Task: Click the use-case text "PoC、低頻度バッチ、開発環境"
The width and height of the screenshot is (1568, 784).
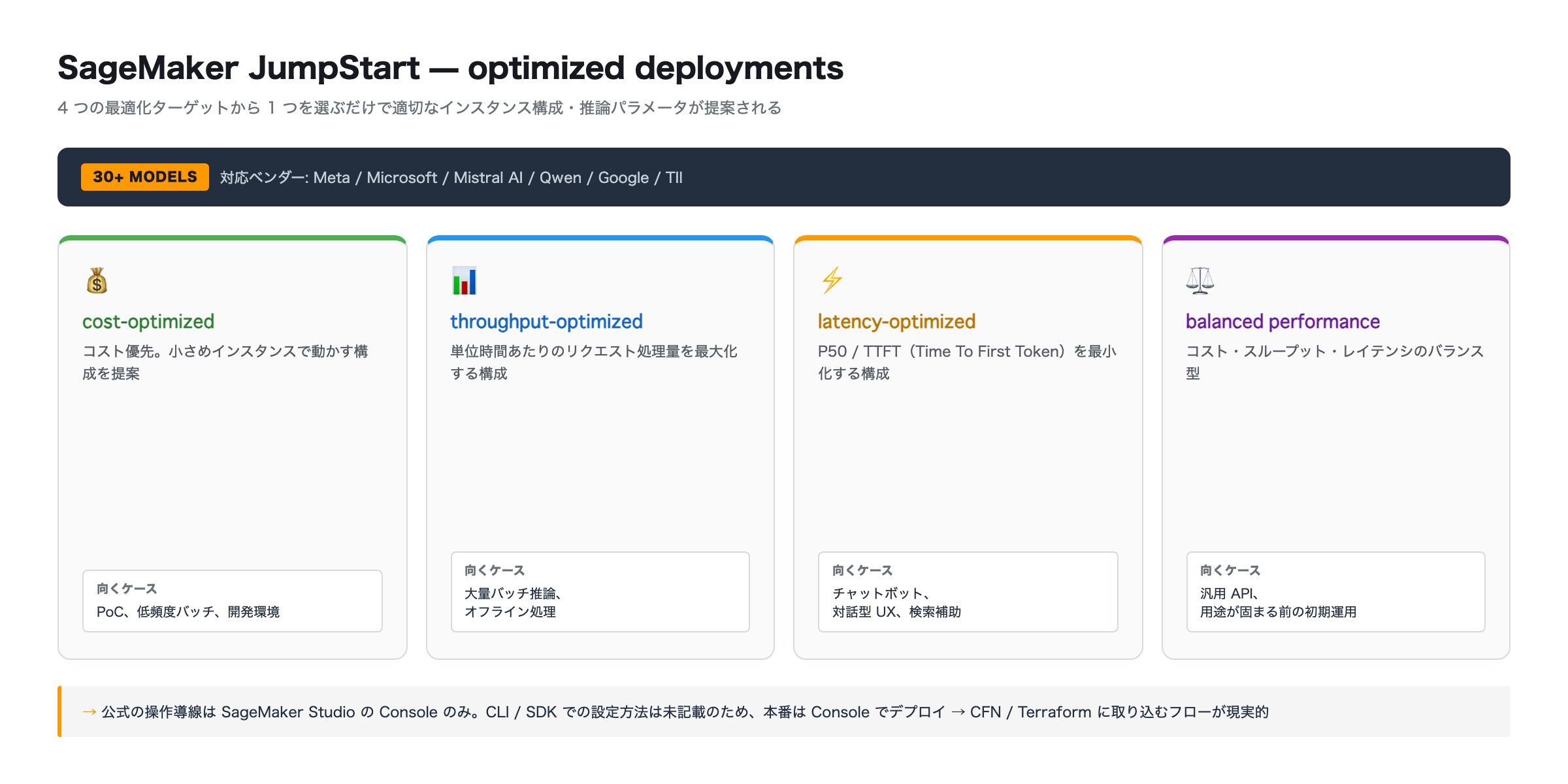Action: pos(188,612)
